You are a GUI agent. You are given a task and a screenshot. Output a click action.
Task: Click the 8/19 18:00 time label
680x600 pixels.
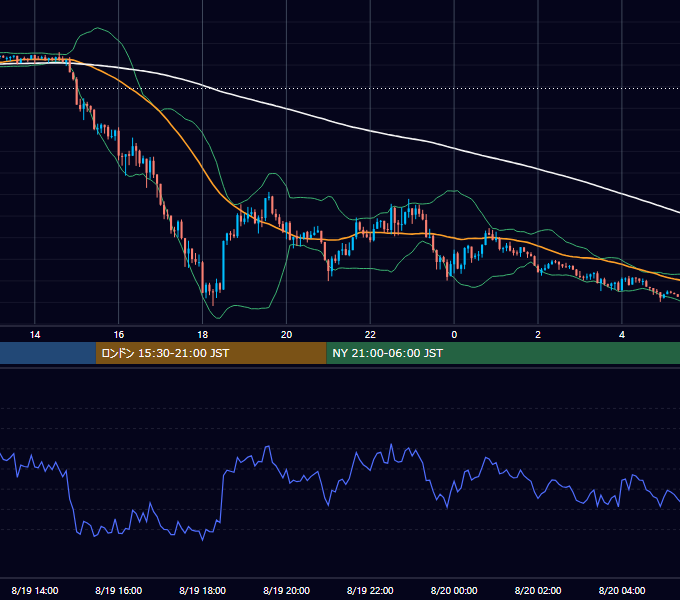(203, 590)
